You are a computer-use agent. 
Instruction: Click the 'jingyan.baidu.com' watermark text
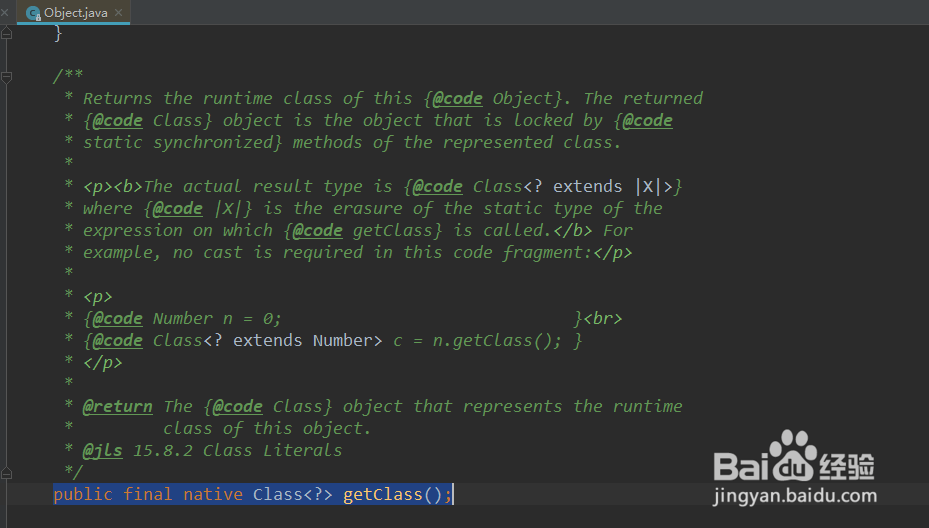point(795,495)
